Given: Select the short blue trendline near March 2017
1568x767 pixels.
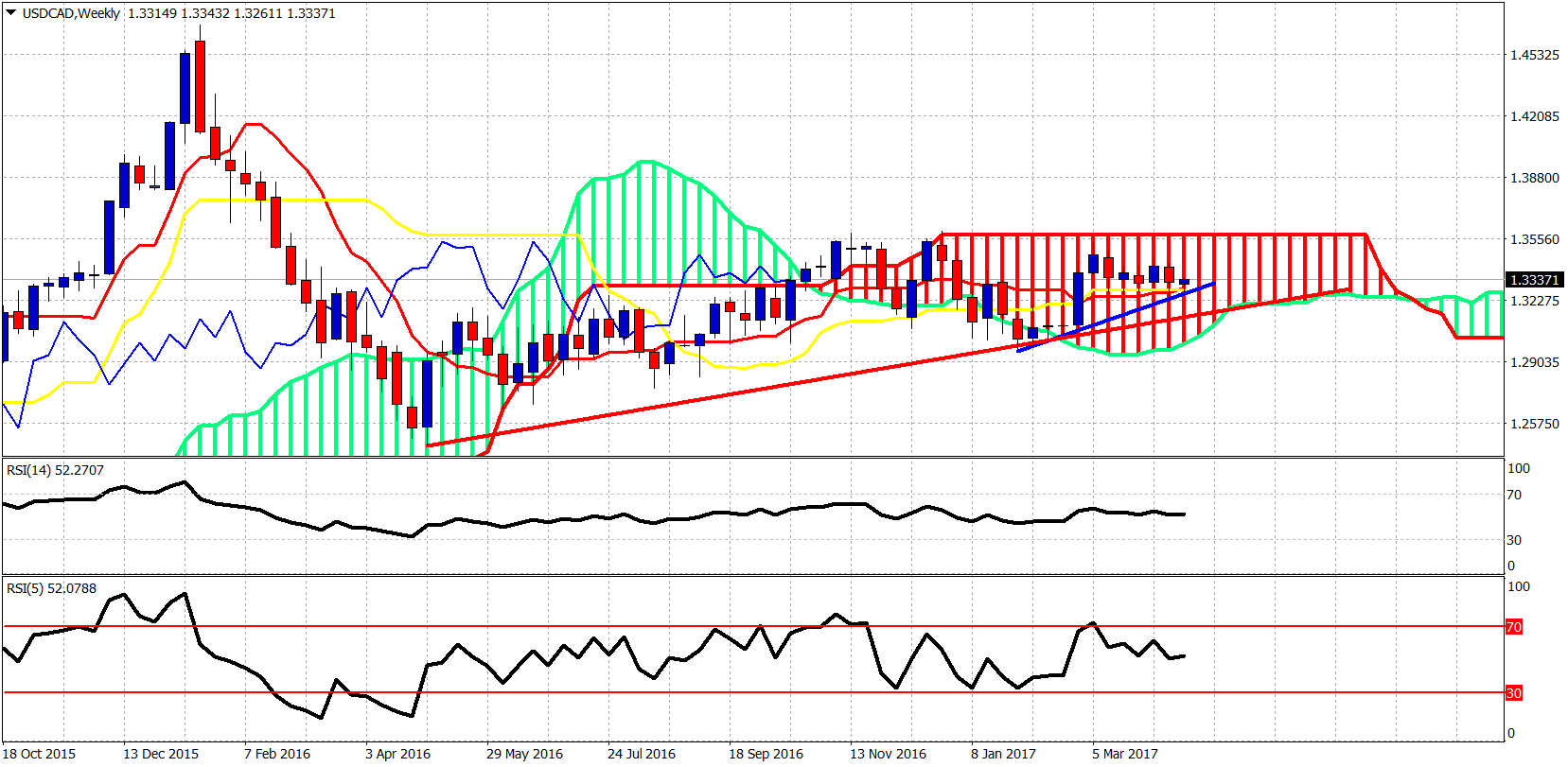Looking at the screenshot, I should [x=1117, y=317].
